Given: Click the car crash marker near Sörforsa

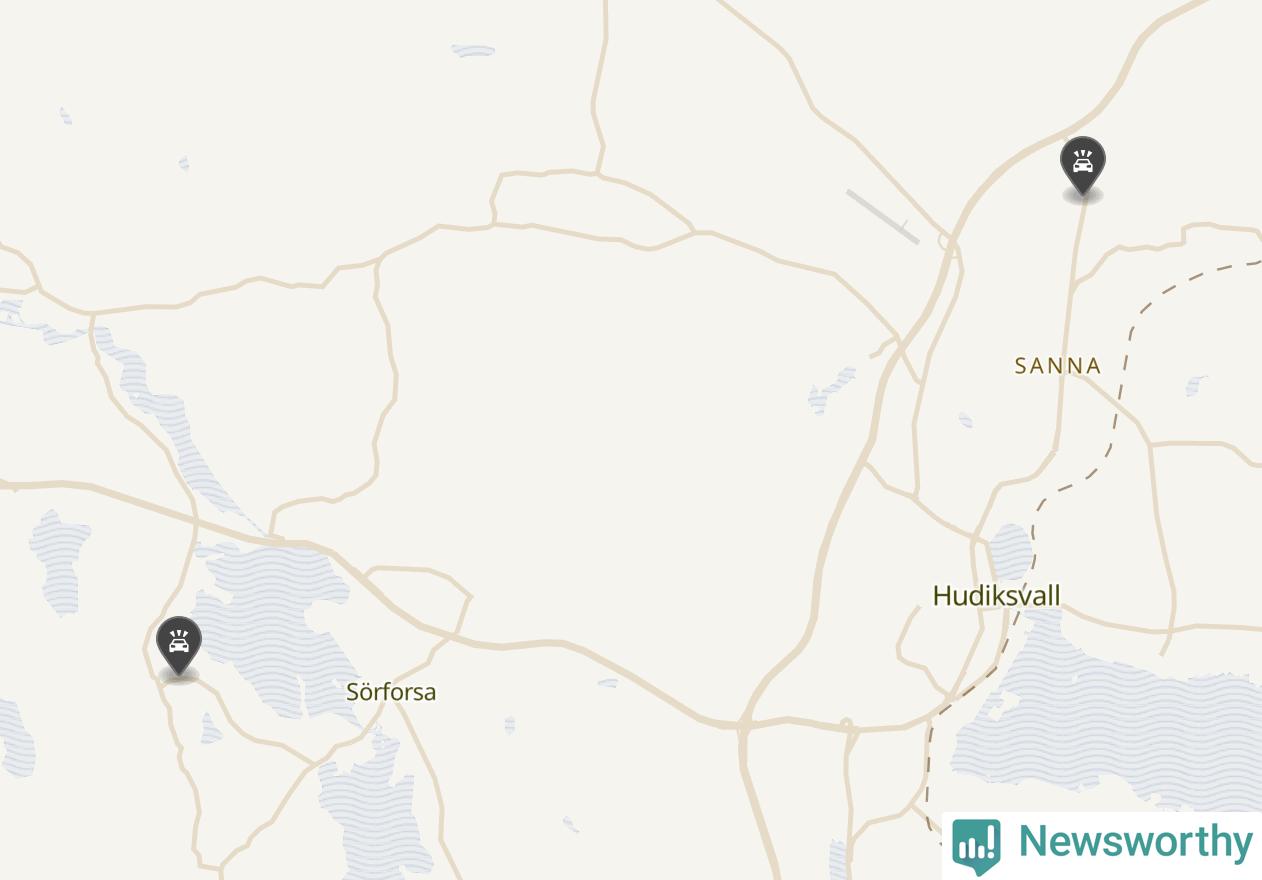Looking at the screenshot, I should (179, 647).
